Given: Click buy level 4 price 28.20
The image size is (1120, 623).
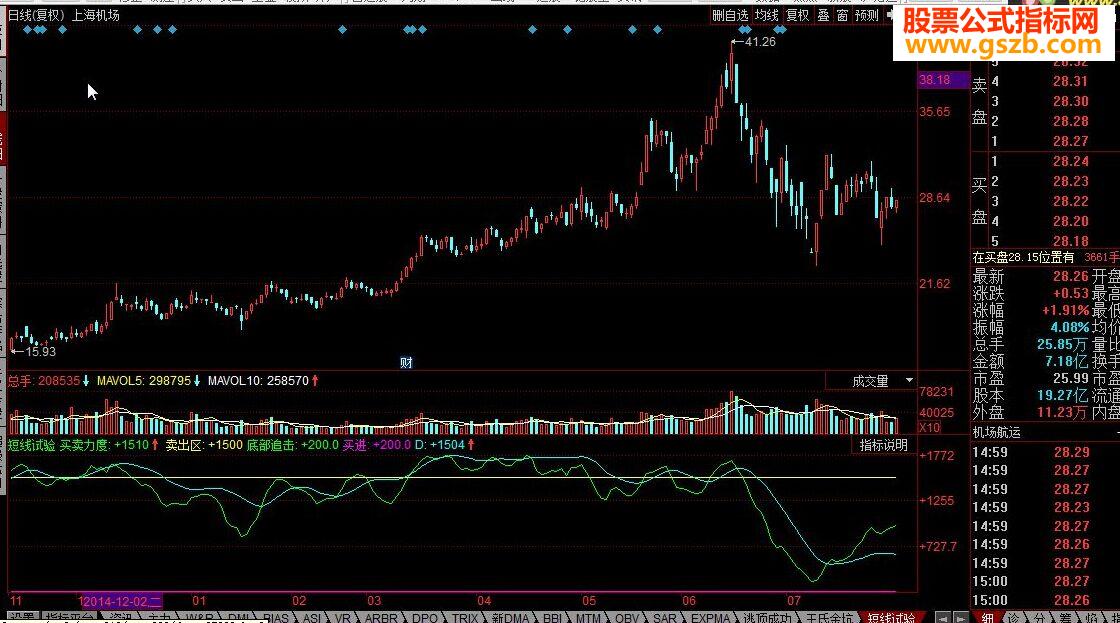Looking at the screenshot, I should (x=1071, y=221).
